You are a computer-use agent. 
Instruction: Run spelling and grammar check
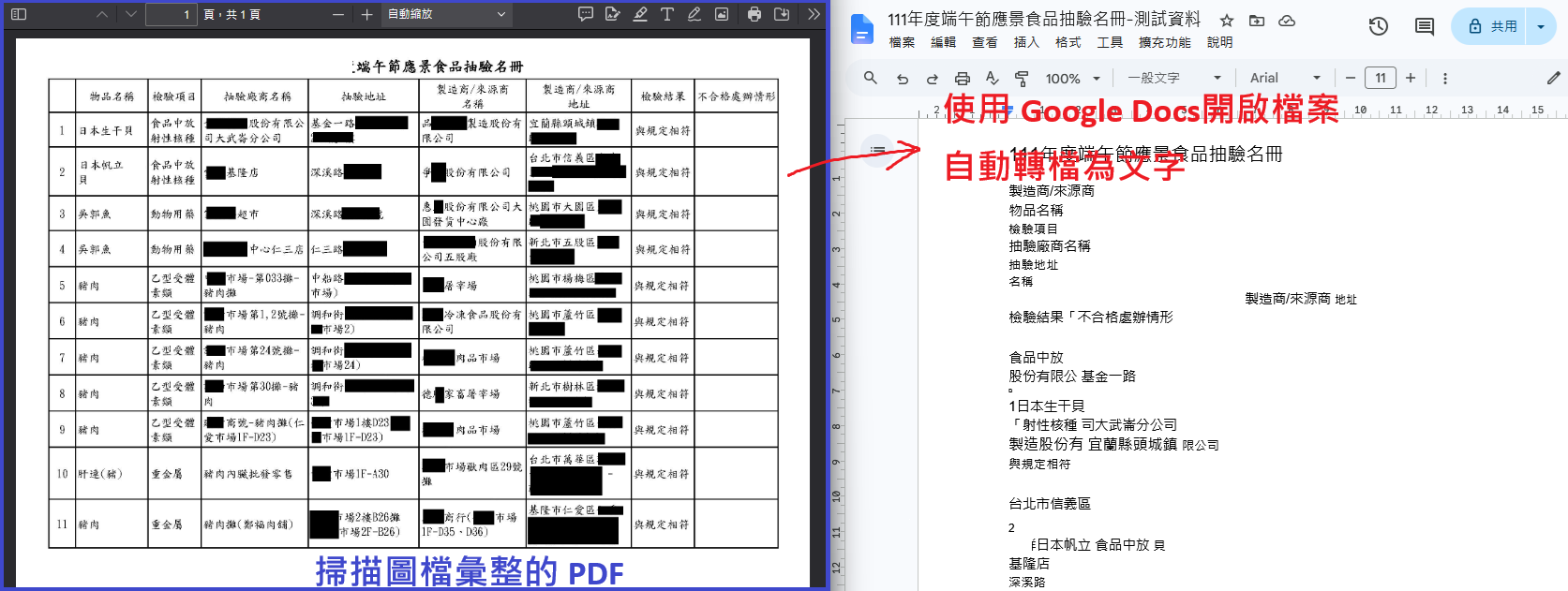coord(992,79)
